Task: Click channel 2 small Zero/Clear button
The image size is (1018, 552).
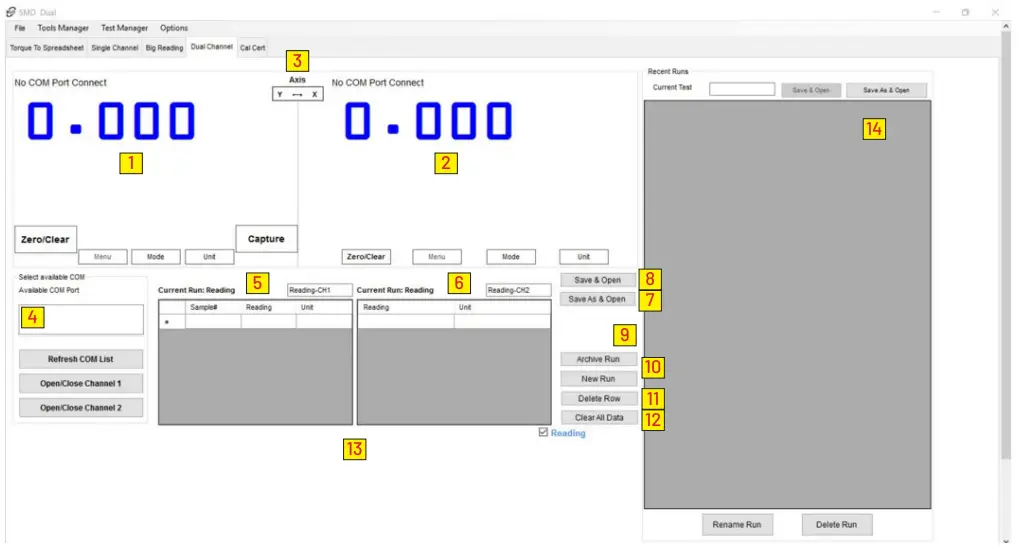Action: (x=366, y=257)
